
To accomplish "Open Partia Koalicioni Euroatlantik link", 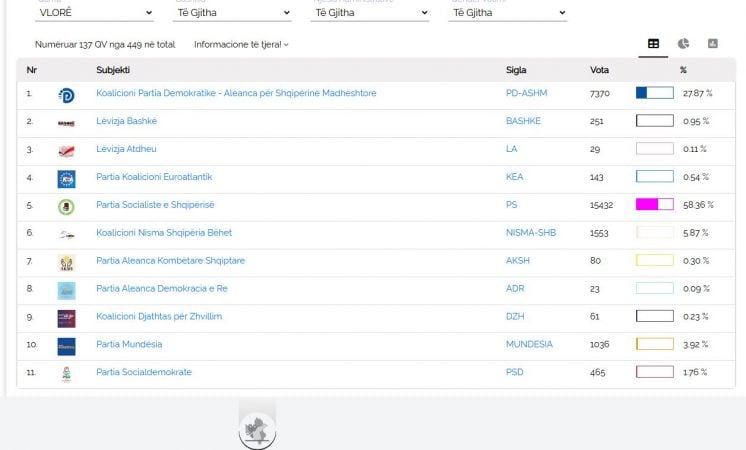I will click(x=154, y=176).
